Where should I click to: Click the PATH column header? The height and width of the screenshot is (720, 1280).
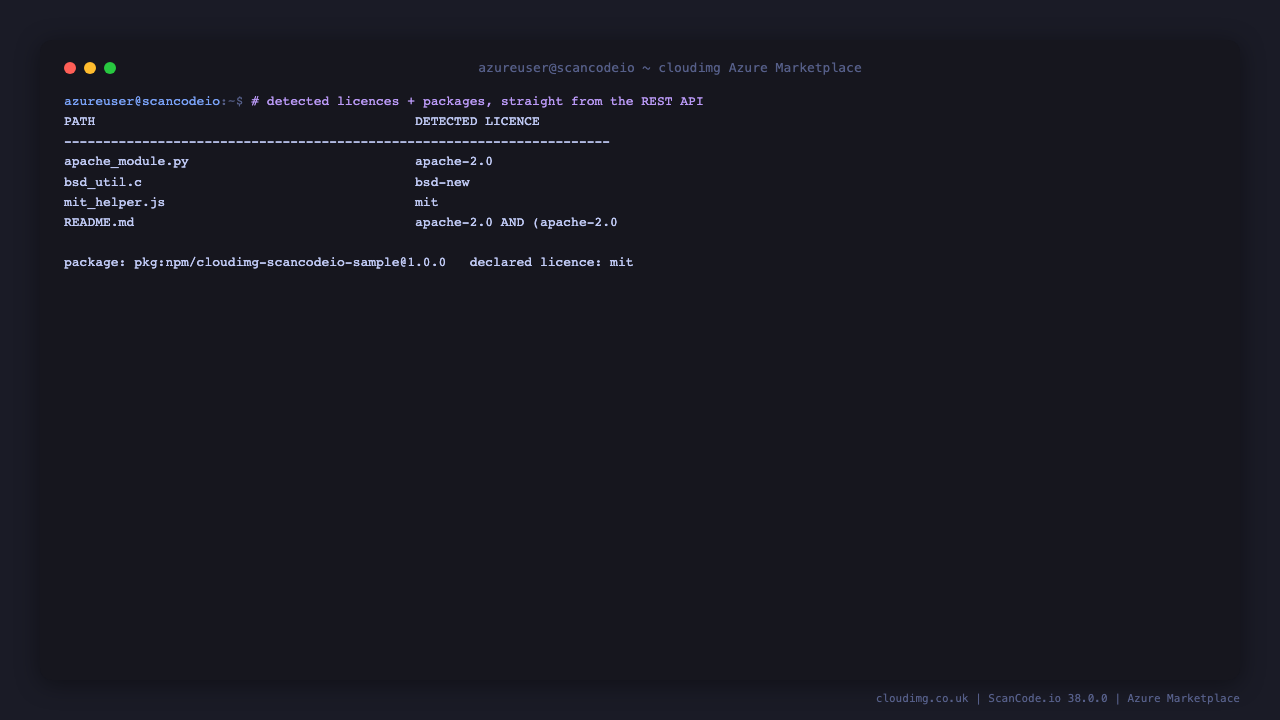click(80, 121)
